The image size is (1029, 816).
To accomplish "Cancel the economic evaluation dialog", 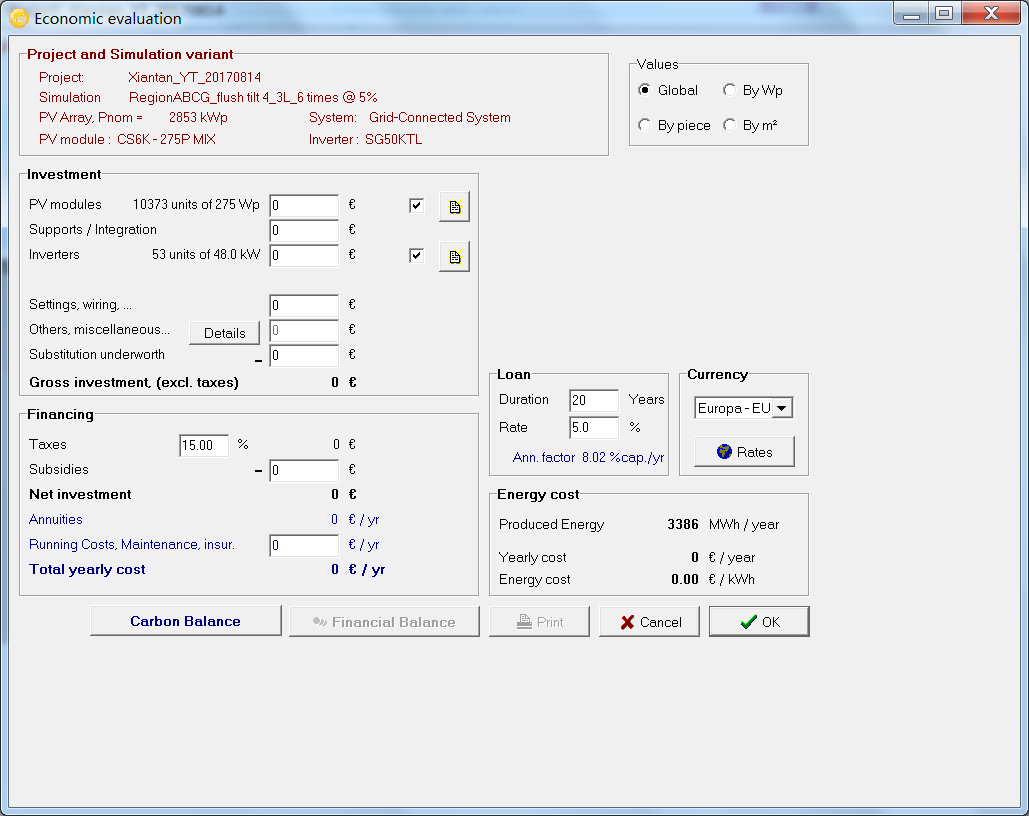I will (651, 622).
